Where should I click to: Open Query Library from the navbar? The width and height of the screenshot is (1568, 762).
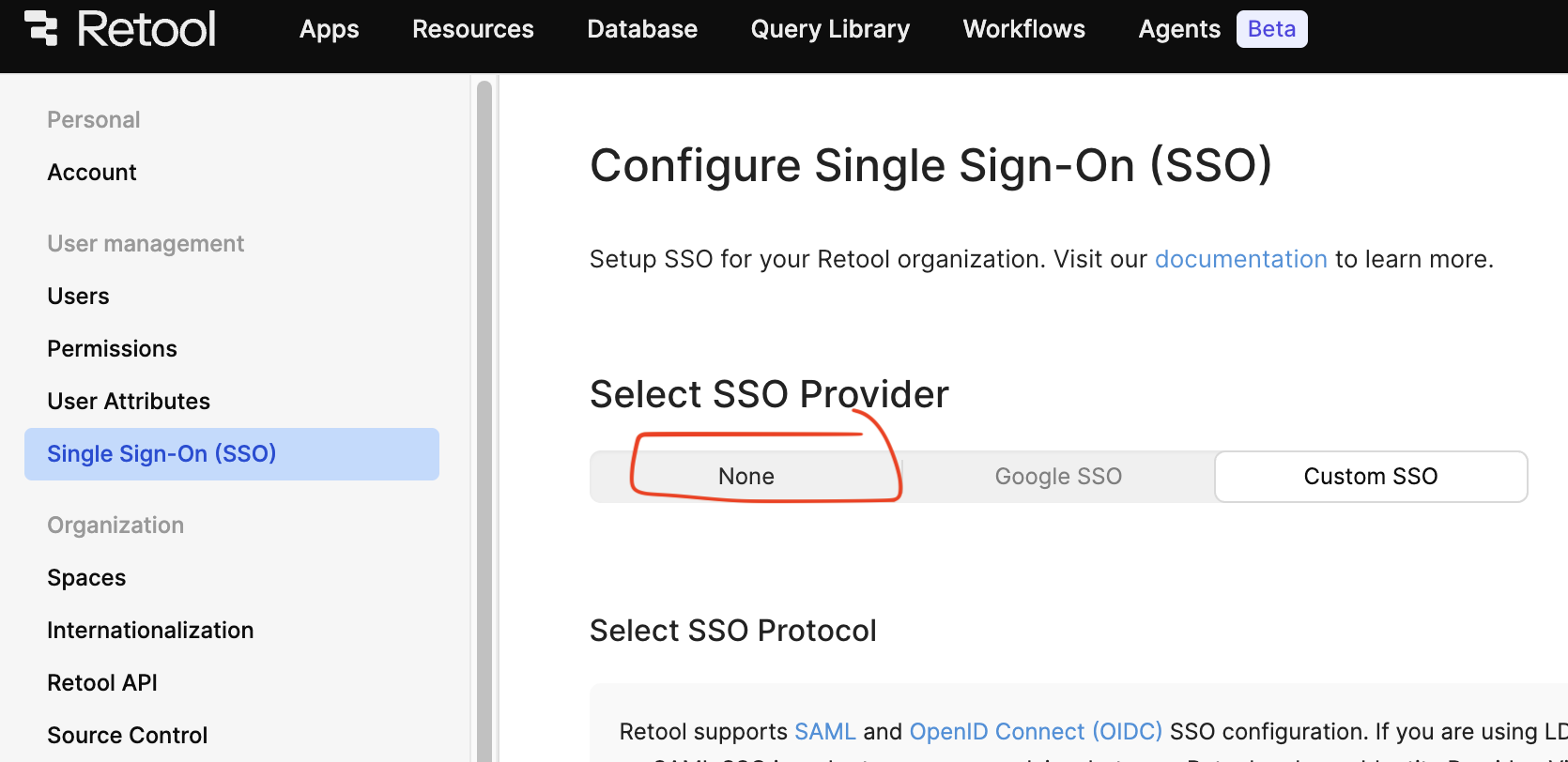(x=830, y=29)
